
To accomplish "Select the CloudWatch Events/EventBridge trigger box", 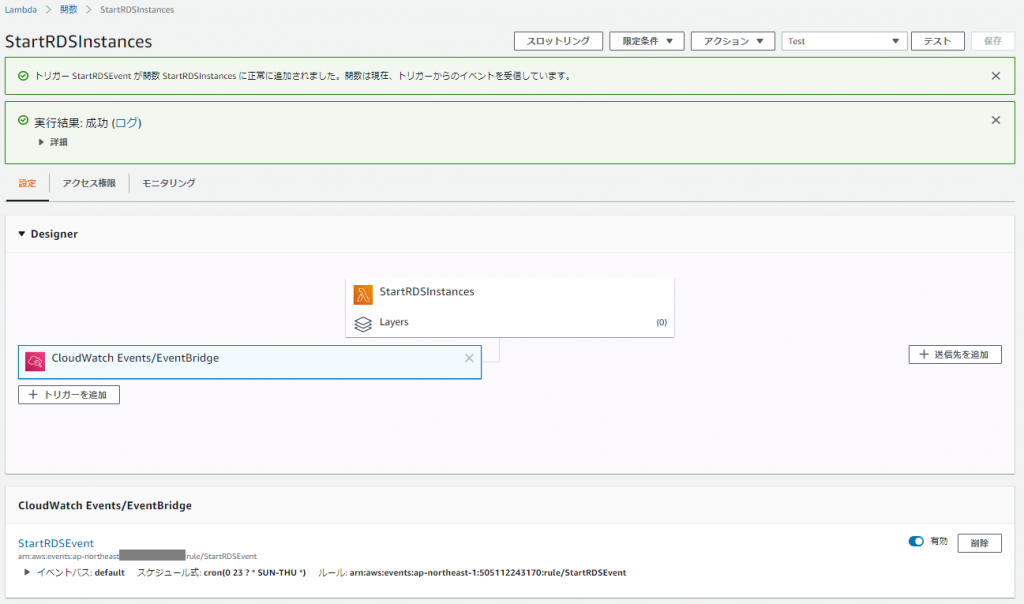I will click(249, 362).
